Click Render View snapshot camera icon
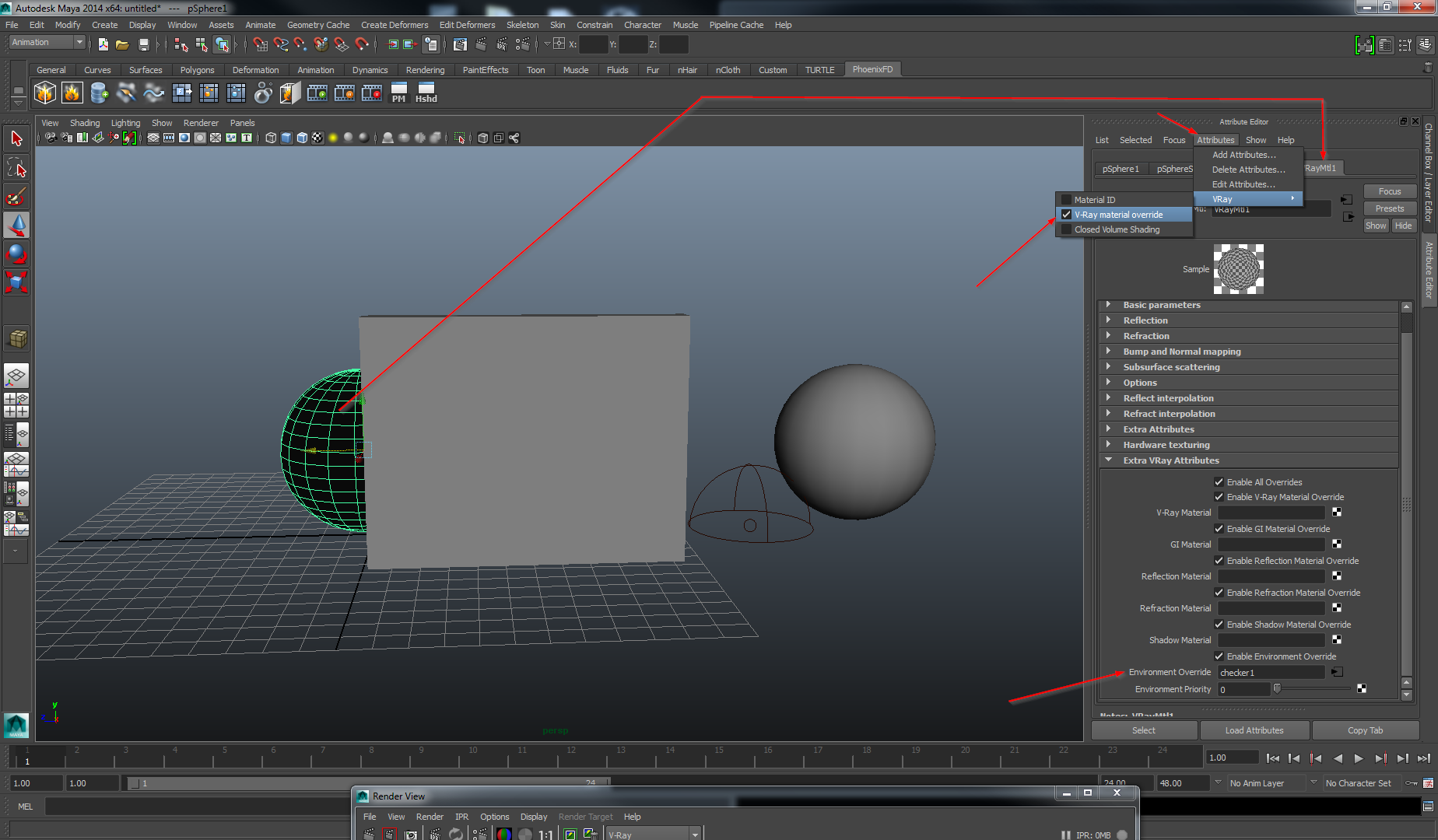This screenshot has width=1438, height=840. (411, 834)
